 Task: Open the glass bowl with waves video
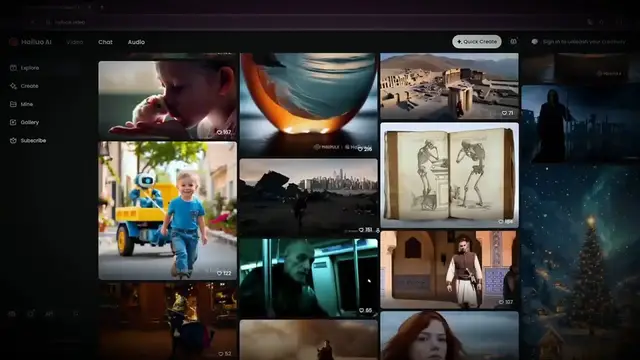(309, 104)
